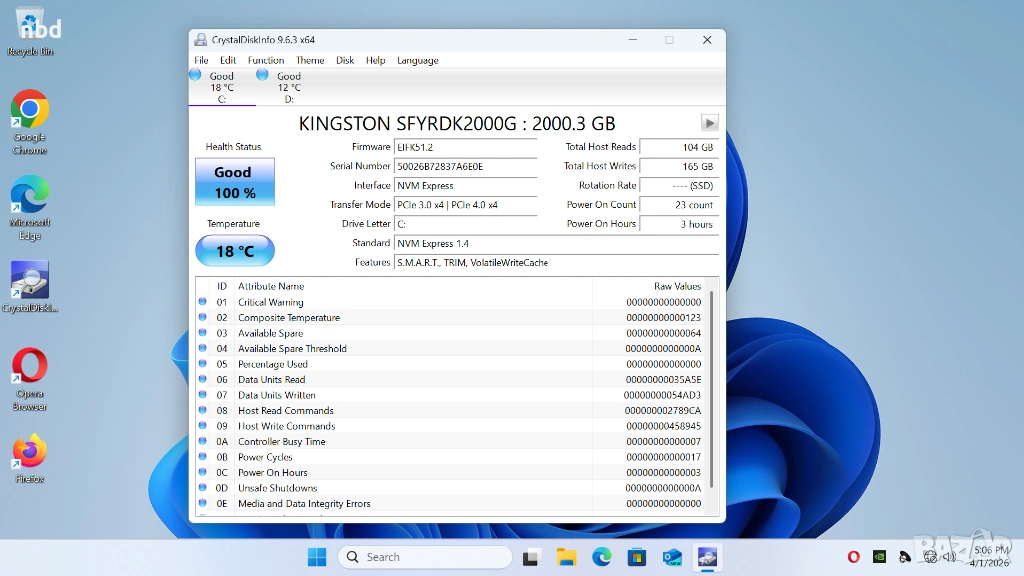
Task: Click the Windows Start button
Action: point(317,557)
